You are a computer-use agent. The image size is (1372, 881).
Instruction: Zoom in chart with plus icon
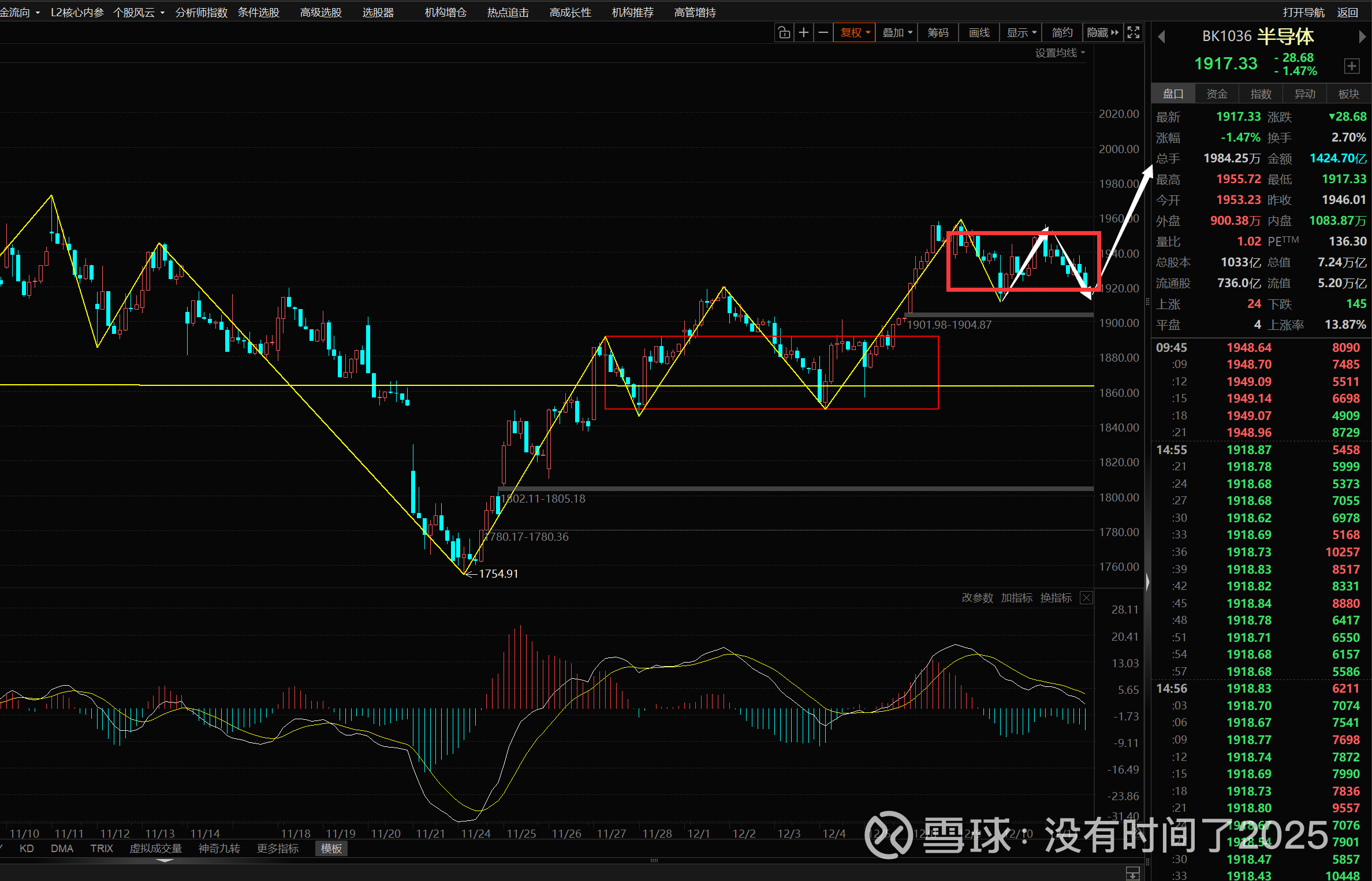pyautogui.click(x=803, y=33)
